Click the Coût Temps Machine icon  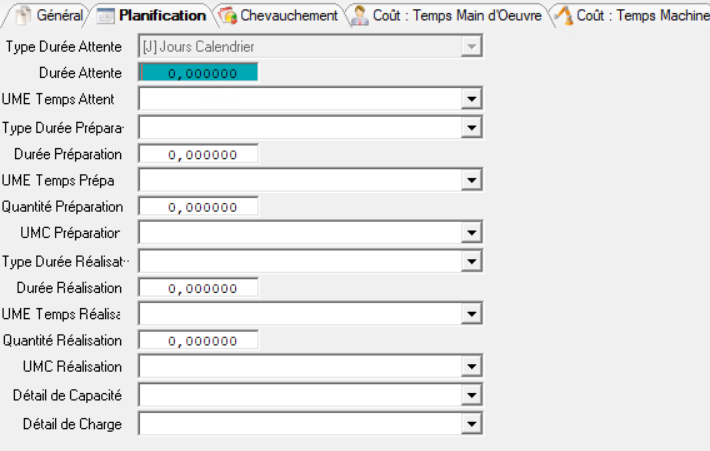click(x=564, y=16)
